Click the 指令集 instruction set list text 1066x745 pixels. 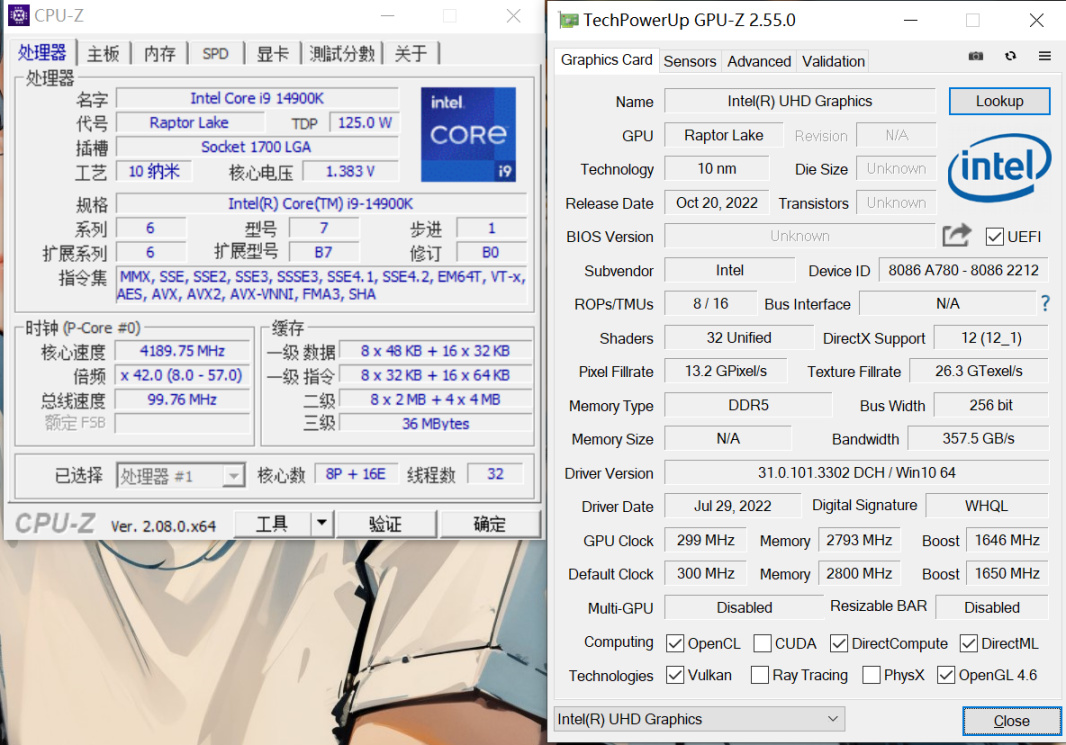point(322,285)
